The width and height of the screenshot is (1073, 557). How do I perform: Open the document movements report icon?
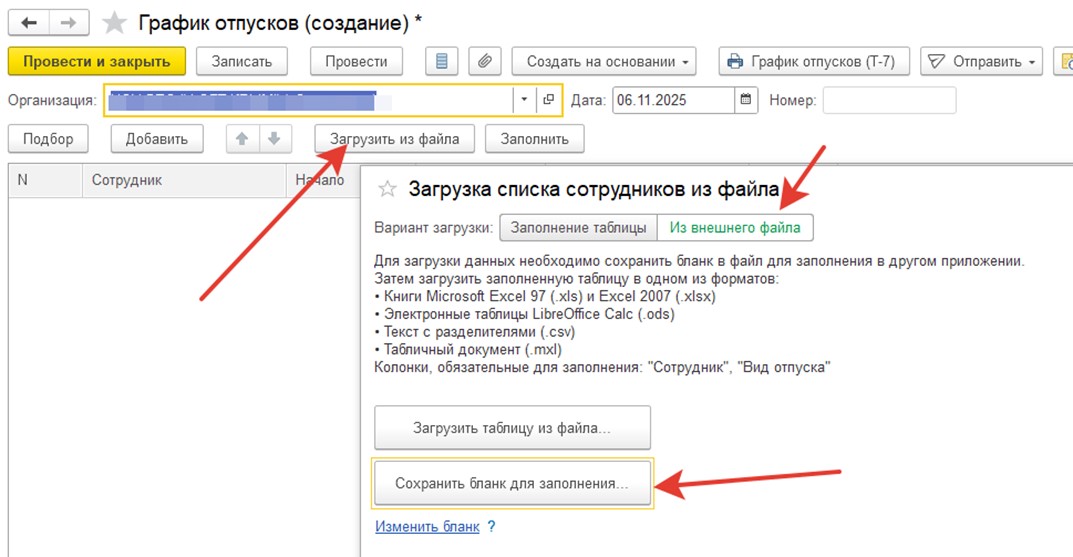[x=441, y=61]
